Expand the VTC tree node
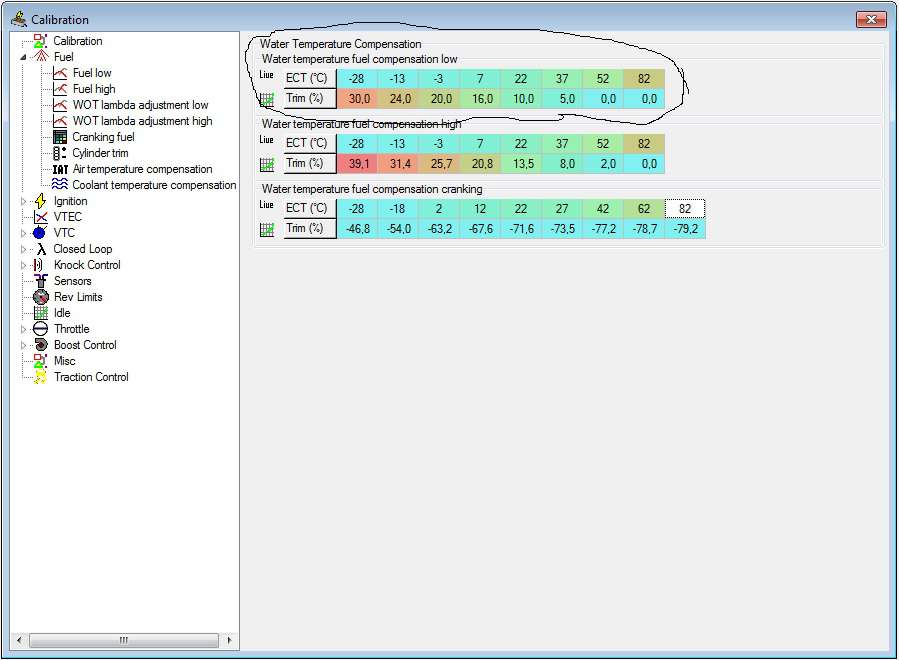 pyautogui.click(x=24, y=233)
